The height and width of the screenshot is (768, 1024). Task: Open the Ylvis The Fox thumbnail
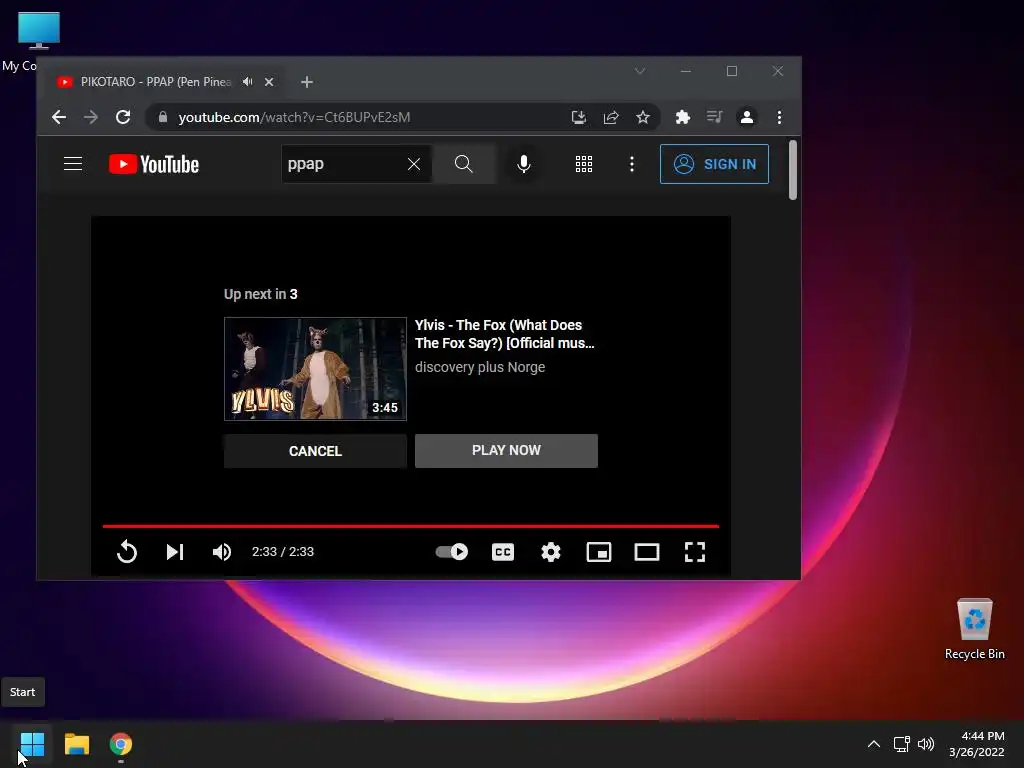point(315,369)
